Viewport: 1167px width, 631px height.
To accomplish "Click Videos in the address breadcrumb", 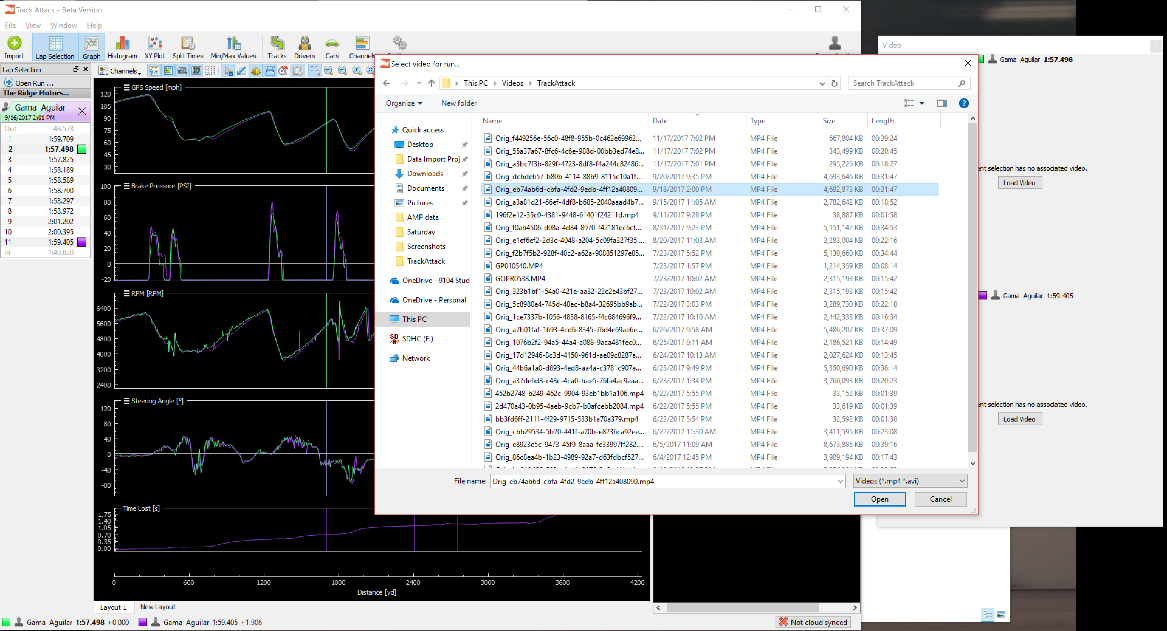I will 512,83.
